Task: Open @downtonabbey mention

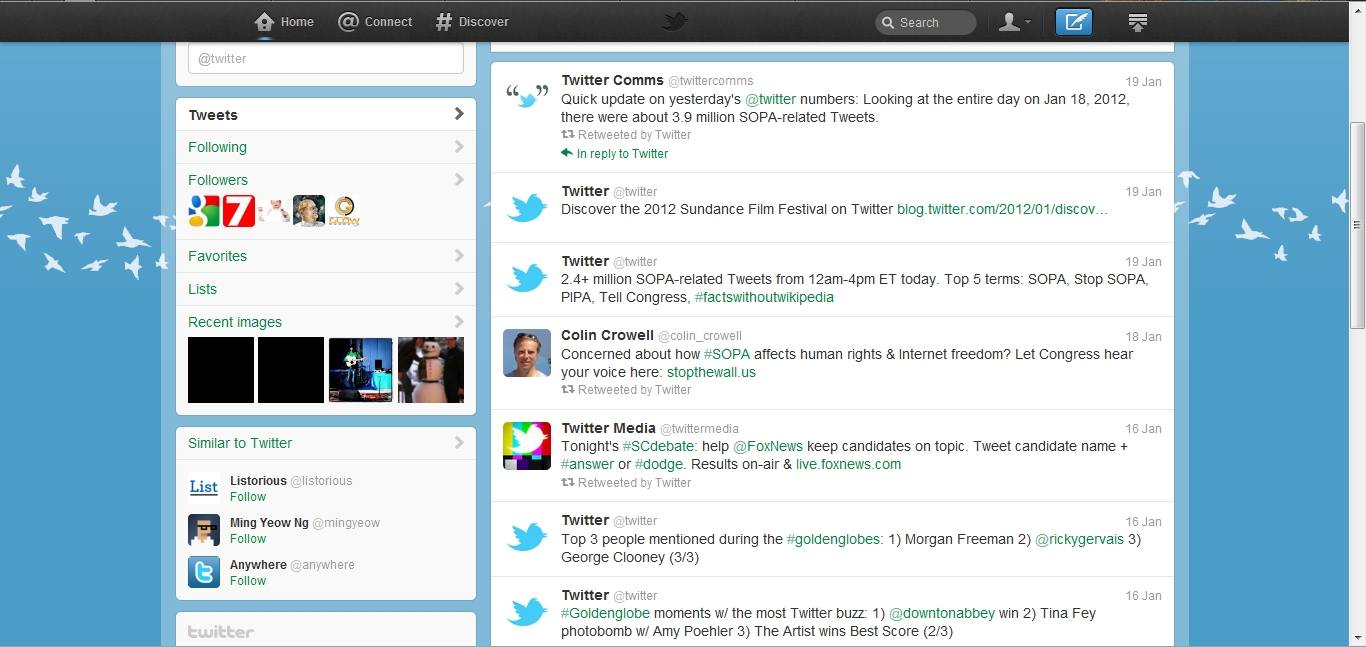Action: pyautogui.click(x=942, y=613)
